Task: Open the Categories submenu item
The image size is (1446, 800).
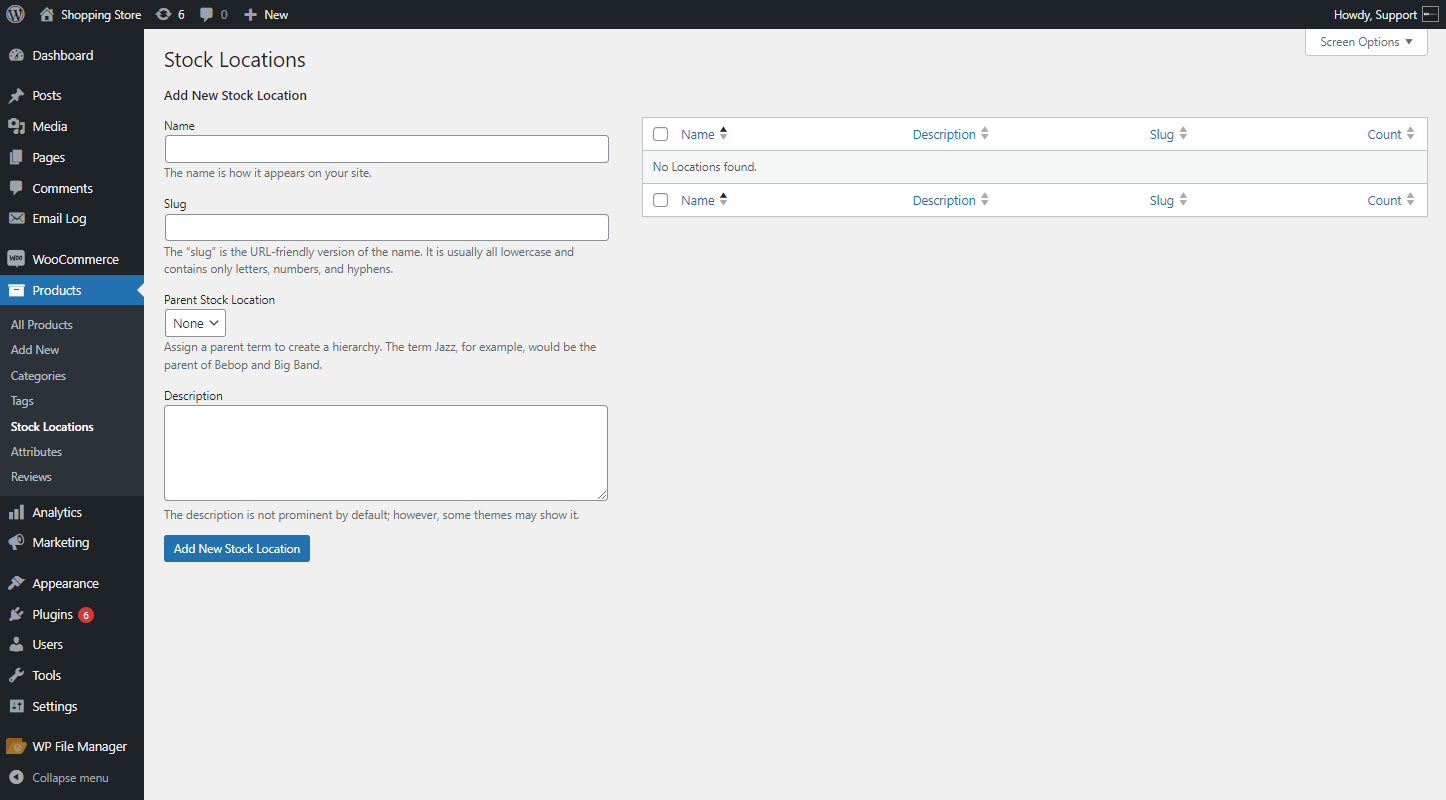Action: coord(38,376)
